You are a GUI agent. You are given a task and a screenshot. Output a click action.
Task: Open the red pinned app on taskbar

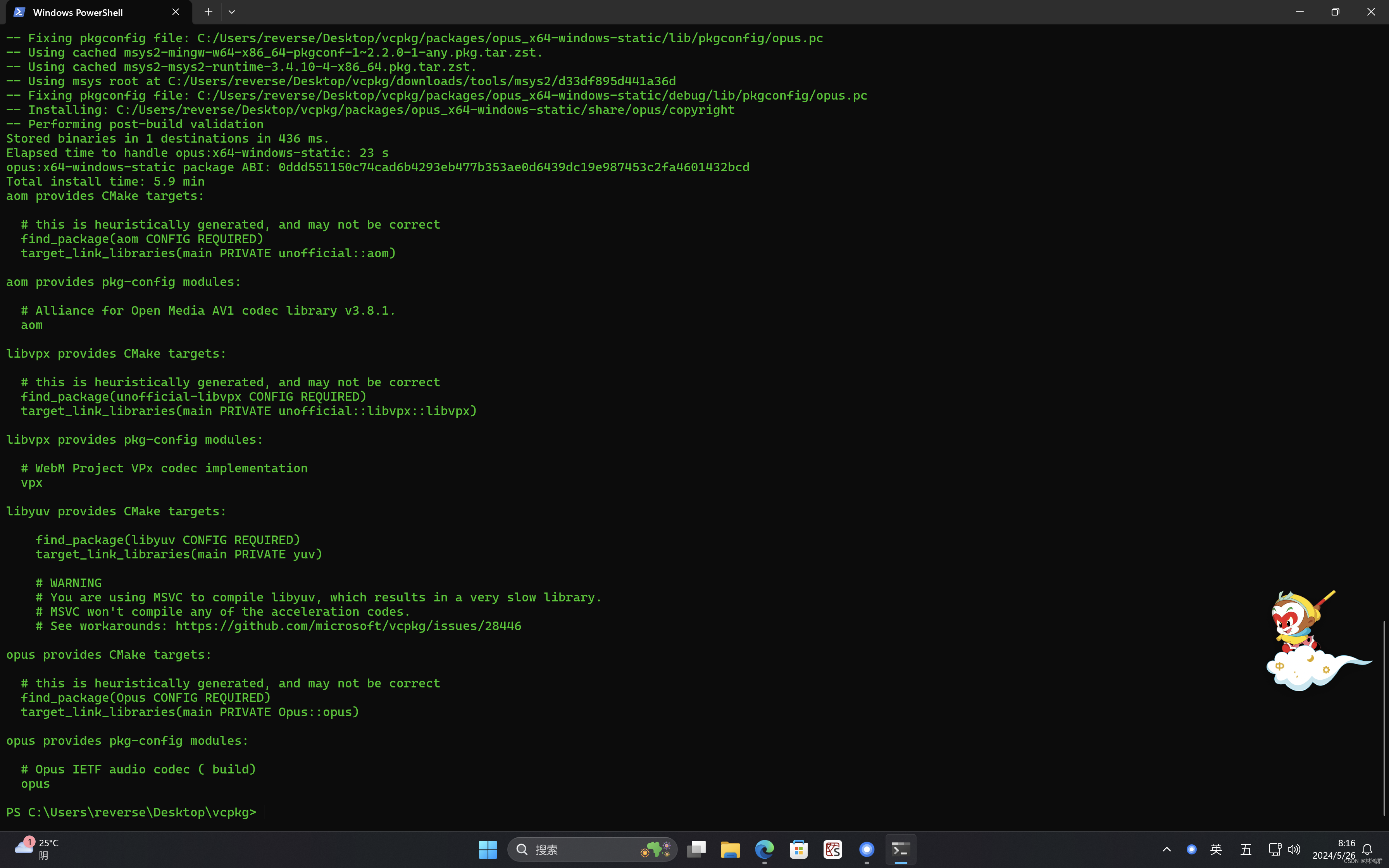[x=833, y=850]
